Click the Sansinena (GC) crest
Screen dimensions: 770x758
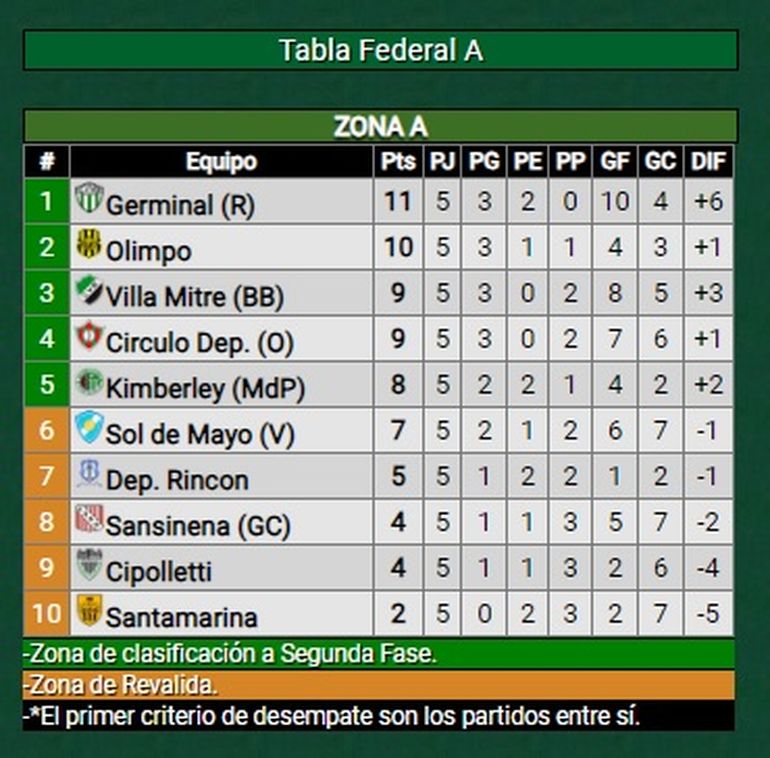[x=89, y=520]
